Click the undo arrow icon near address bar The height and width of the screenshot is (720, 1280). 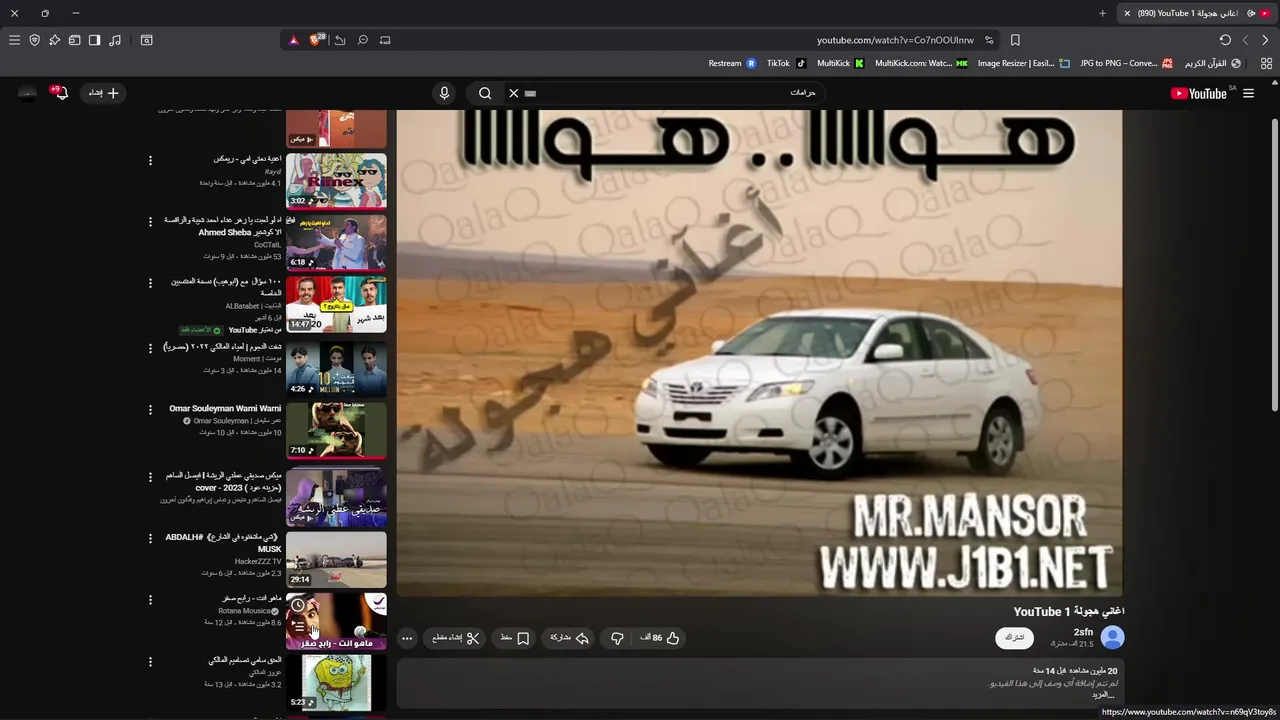[x=340, y=40]
